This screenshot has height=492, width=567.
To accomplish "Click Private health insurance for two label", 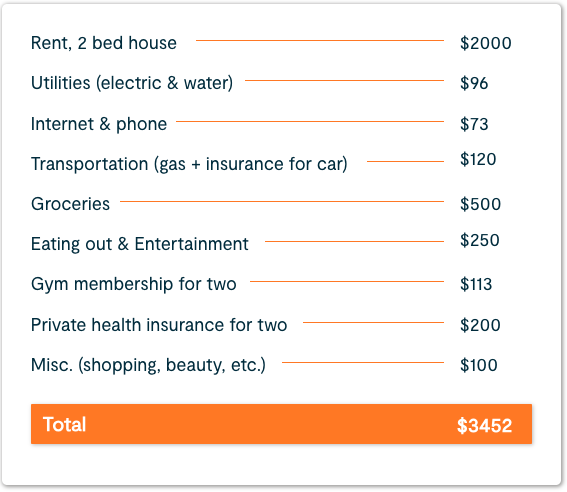I will (x=159, y=325).
